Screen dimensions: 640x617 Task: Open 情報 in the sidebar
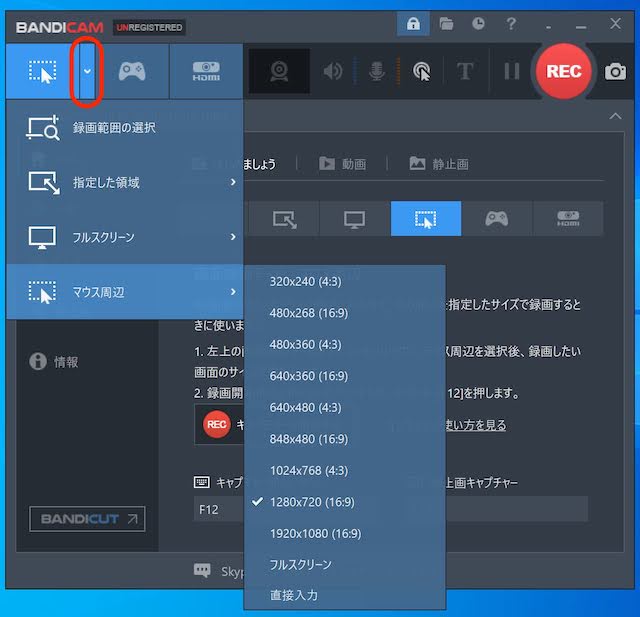[x=54, y=362]
